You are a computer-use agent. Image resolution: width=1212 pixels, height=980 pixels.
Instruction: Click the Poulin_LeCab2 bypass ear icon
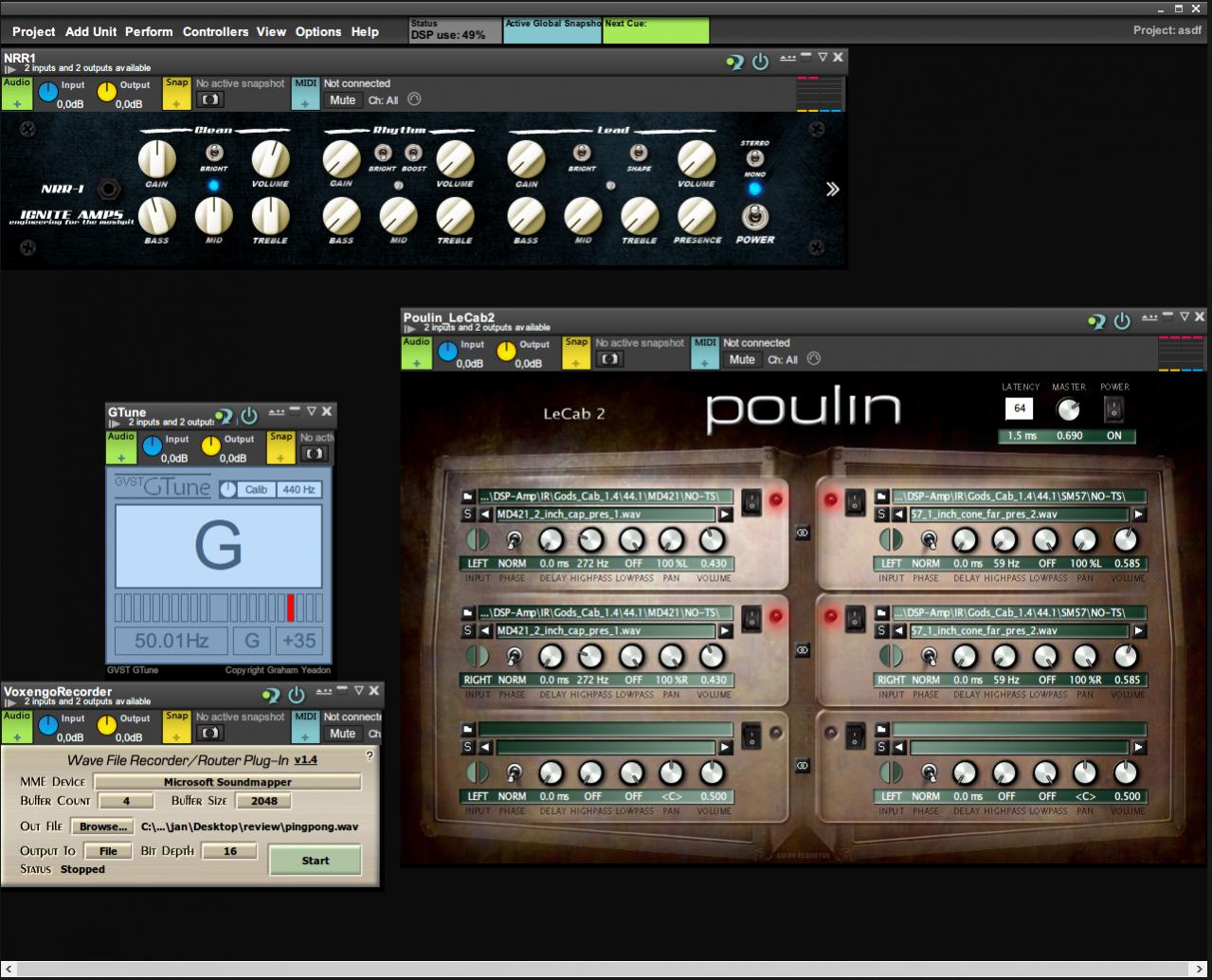tap(1097, 322)
